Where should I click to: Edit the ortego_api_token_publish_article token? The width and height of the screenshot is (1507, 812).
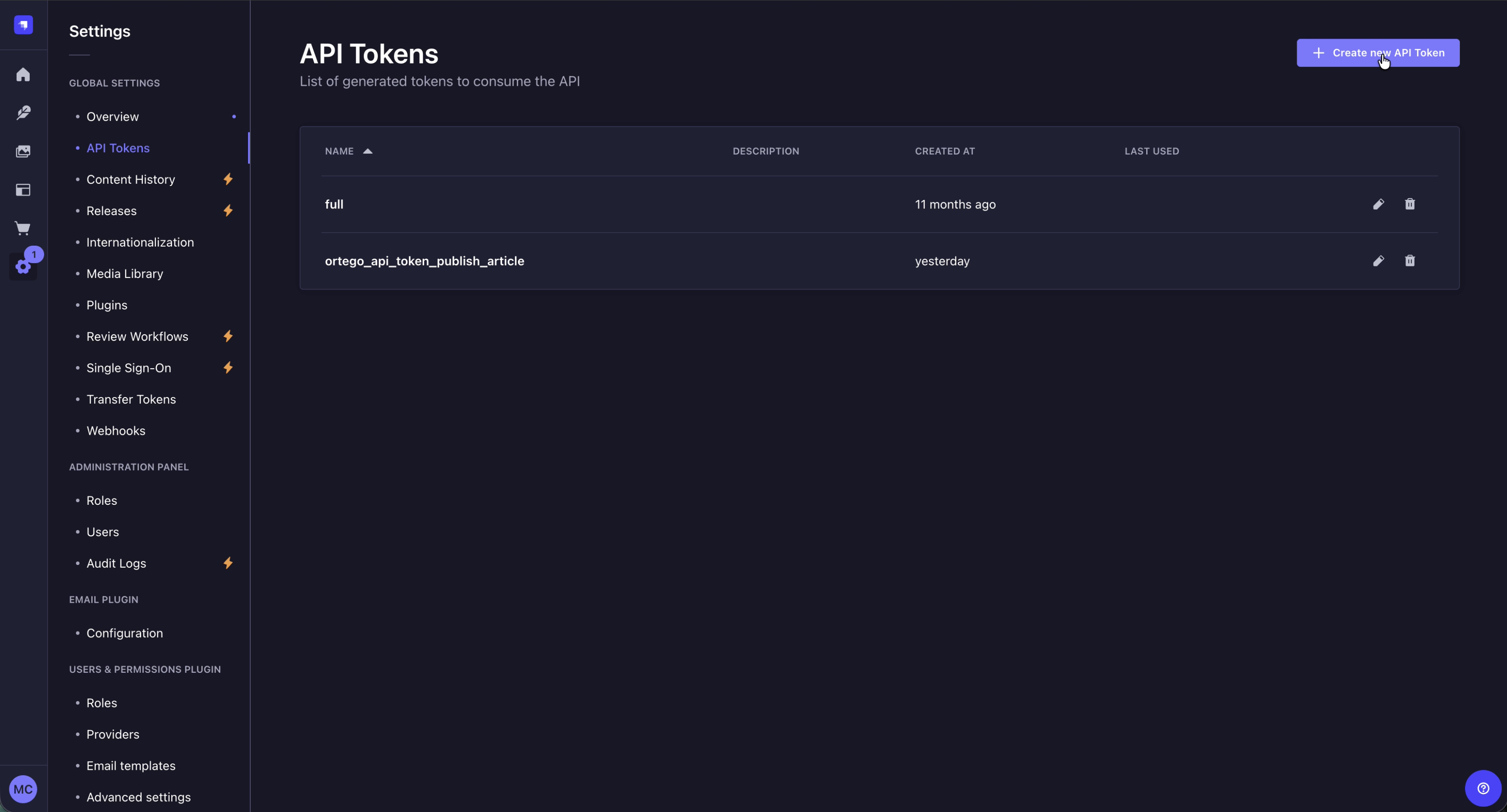click(1378, 261)
